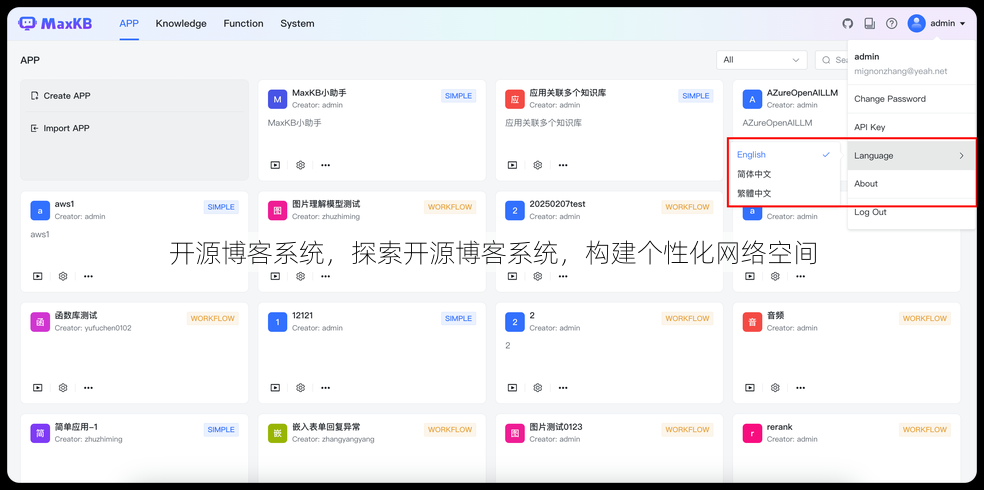The image size is (984, 490).
Task: Run demo icon on 函数库测试 card
Action: point(38,388)
